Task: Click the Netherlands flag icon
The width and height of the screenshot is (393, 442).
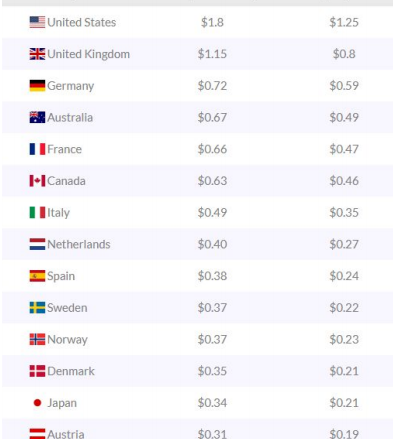Action: coord(37,244)
